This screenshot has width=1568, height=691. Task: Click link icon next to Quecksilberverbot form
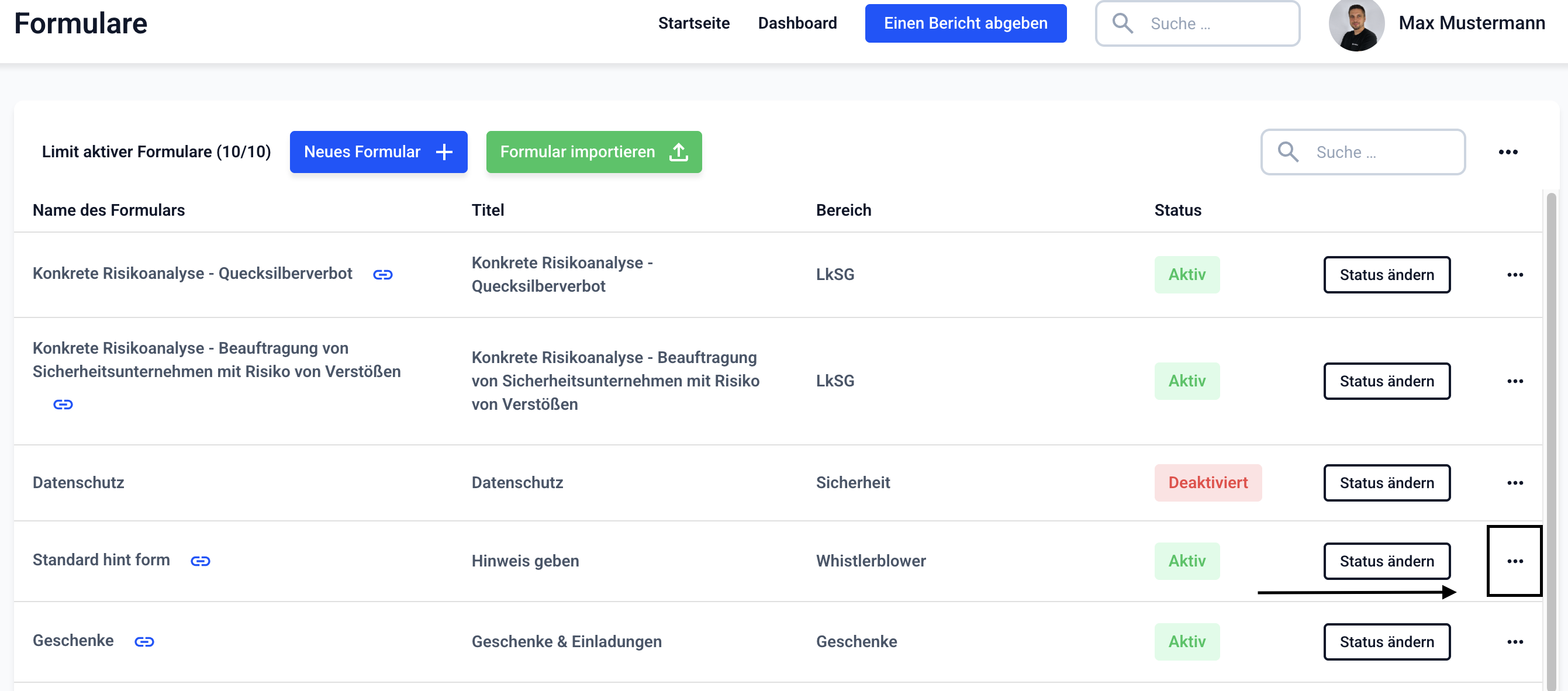382,275
